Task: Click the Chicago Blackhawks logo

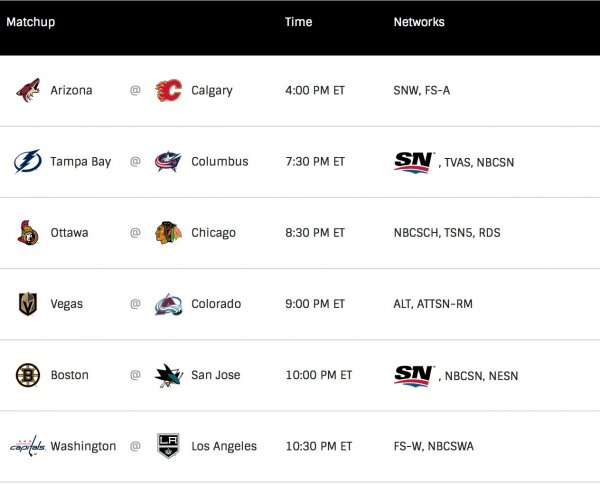Action: (169, 233)
